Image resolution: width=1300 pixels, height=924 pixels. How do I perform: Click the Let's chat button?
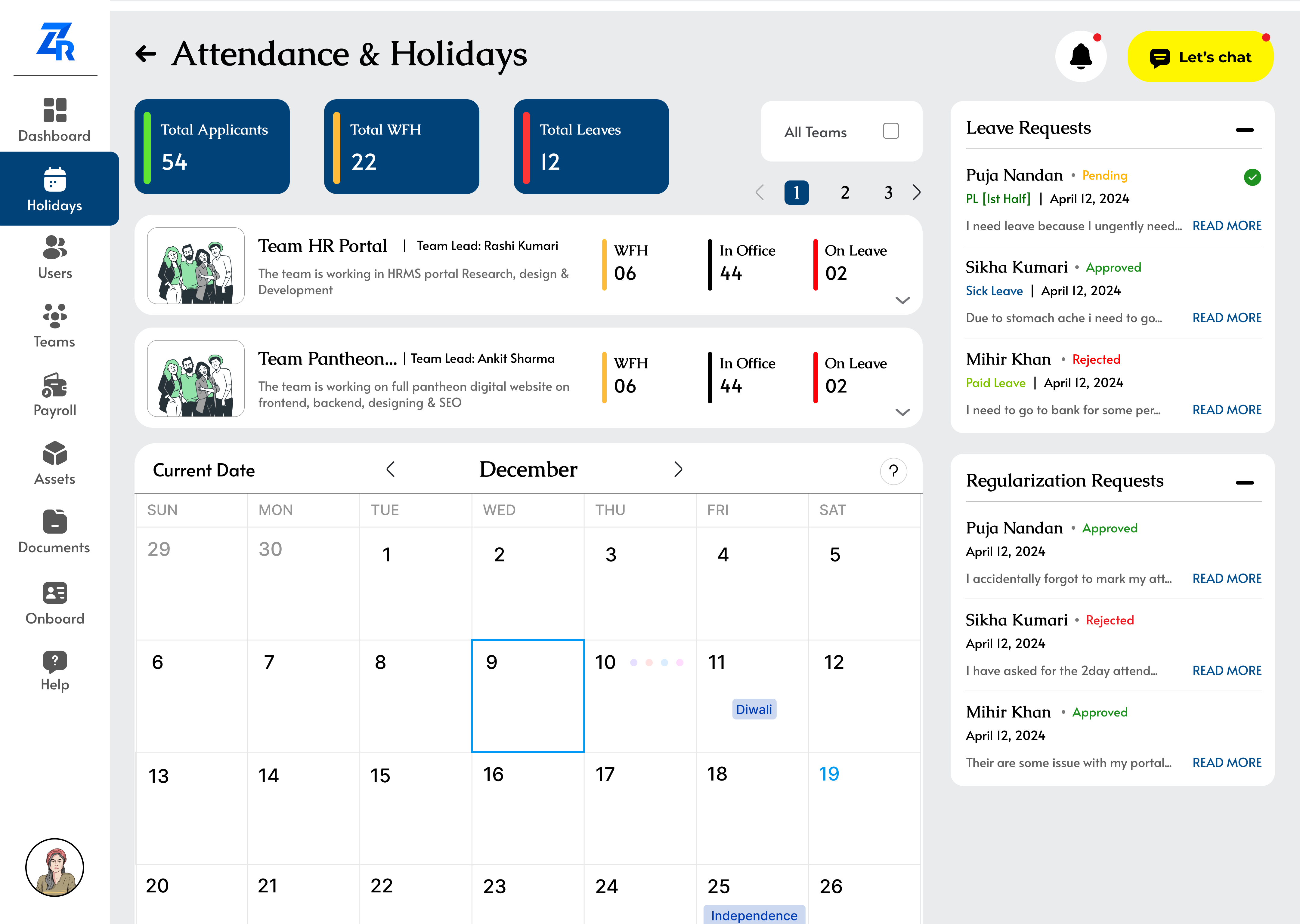pyautogui.click(x=1200, y=57)
